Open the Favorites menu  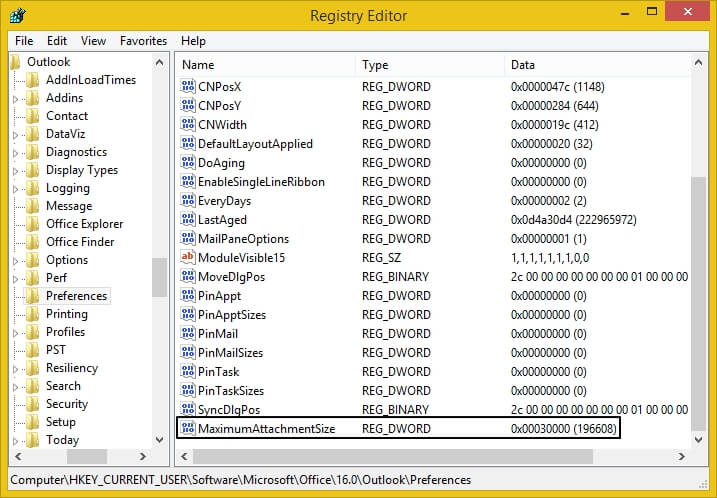tap(143, 41)
